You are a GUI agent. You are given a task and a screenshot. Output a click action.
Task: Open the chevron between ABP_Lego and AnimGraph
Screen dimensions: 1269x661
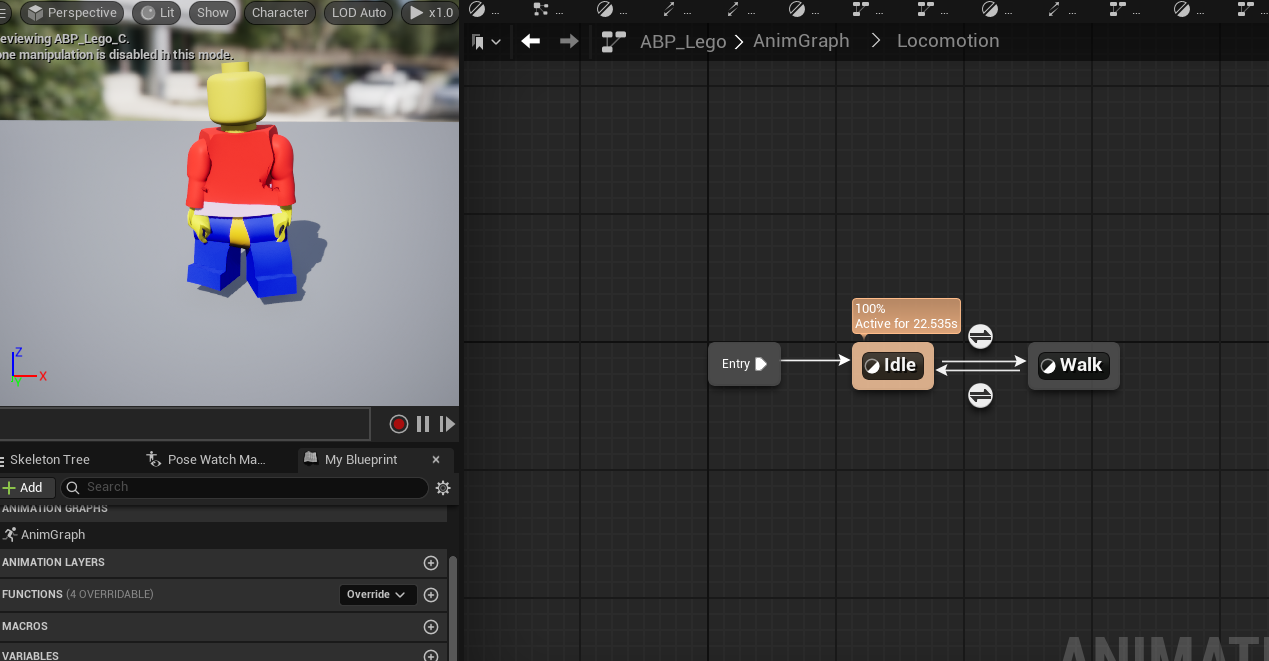tap(739, 42)
